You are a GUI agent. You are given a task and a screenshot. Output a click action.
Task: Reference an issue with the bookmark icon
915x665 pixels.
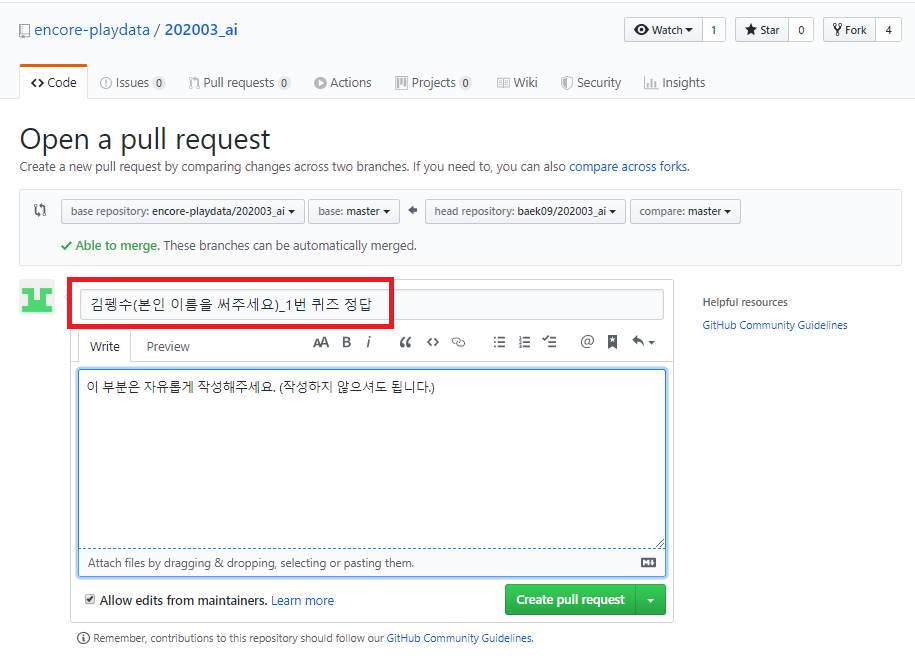click(x=612, y=342)
